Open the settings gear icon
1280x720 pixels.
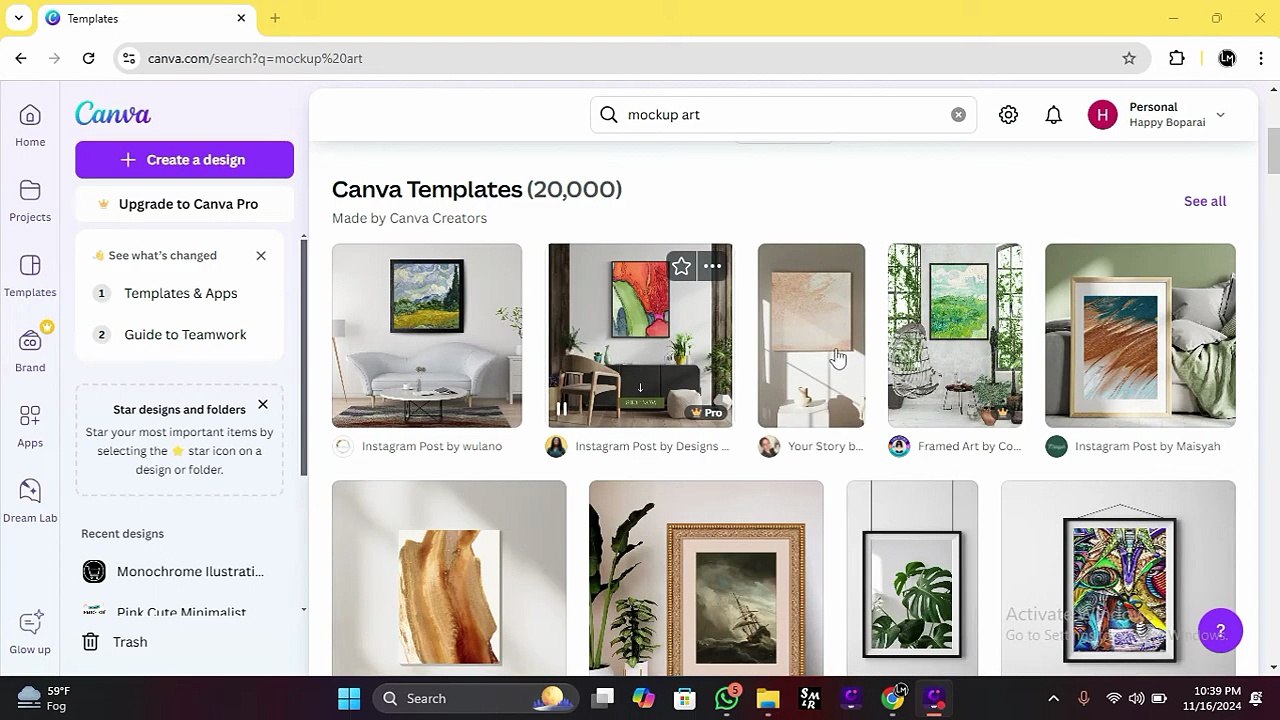click(1008, 115)
